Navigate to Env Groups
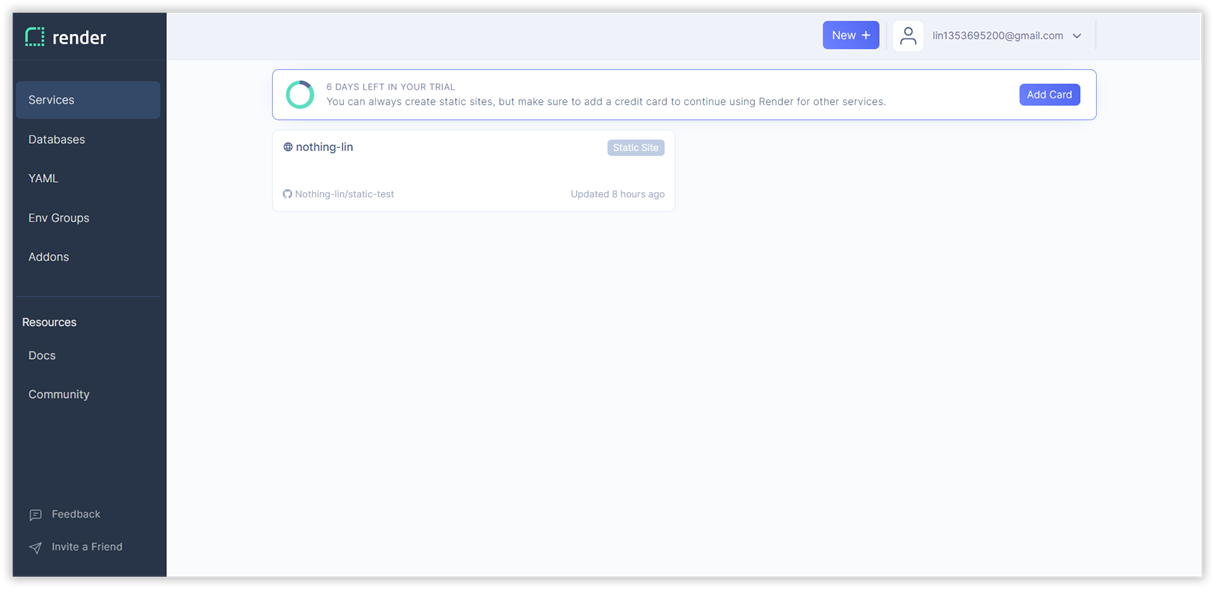The image size is (1214, 589). (x=59, y=218)
